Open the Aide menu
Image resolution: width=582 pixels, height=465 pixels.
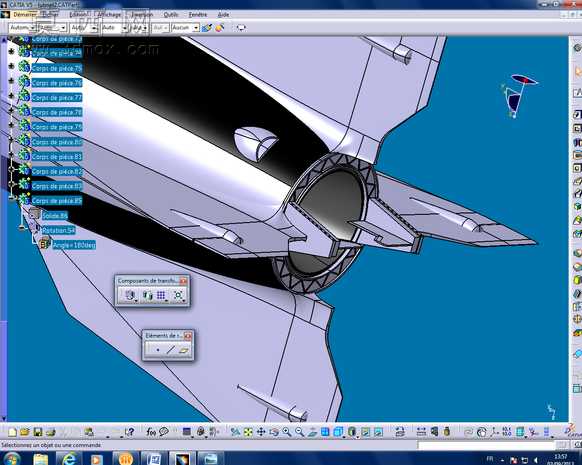(223, 14)
